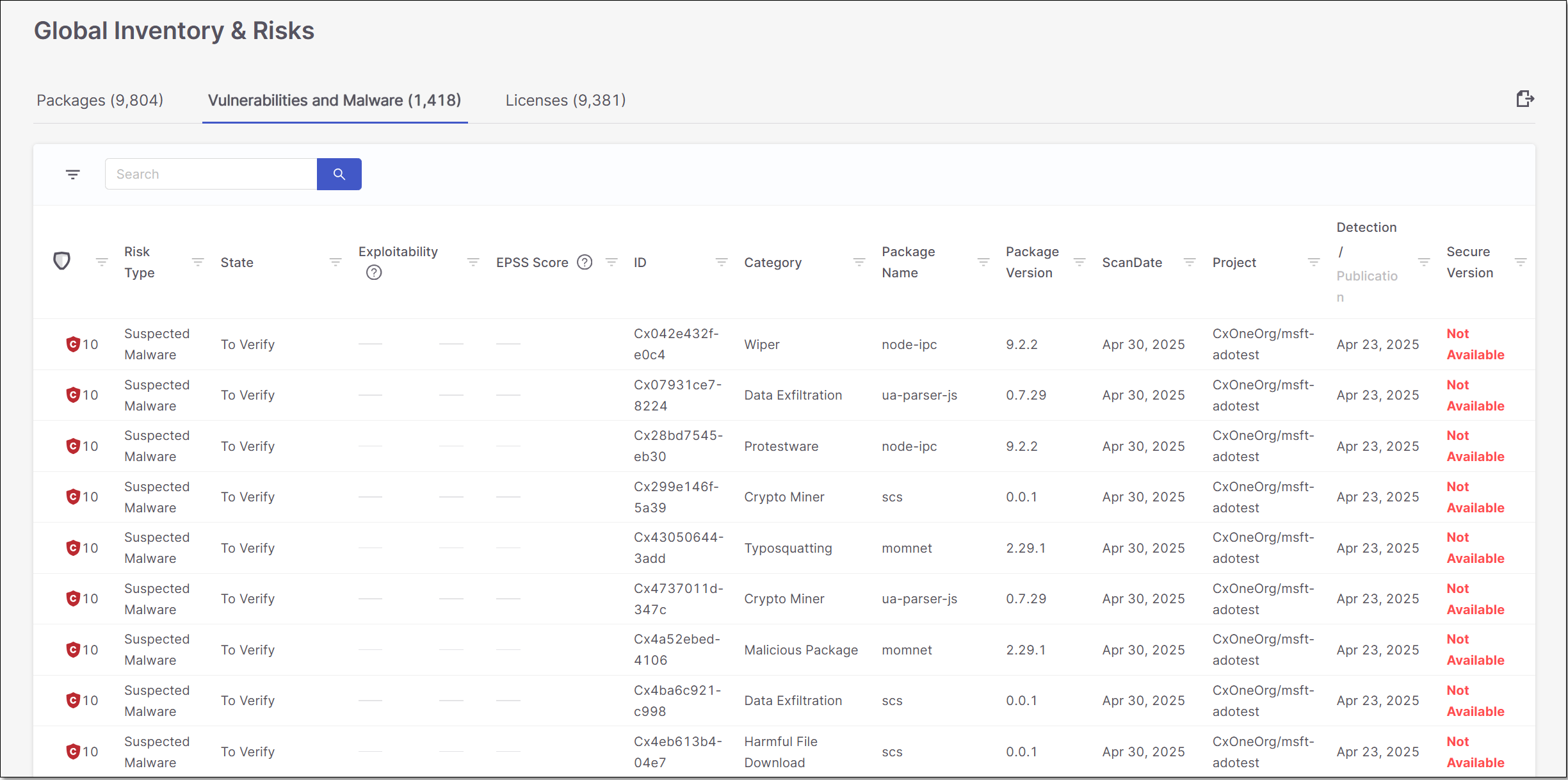Click node-ipc in the Wiper row
Viewport: 1568px width, 780px height.
click(909, 345)
